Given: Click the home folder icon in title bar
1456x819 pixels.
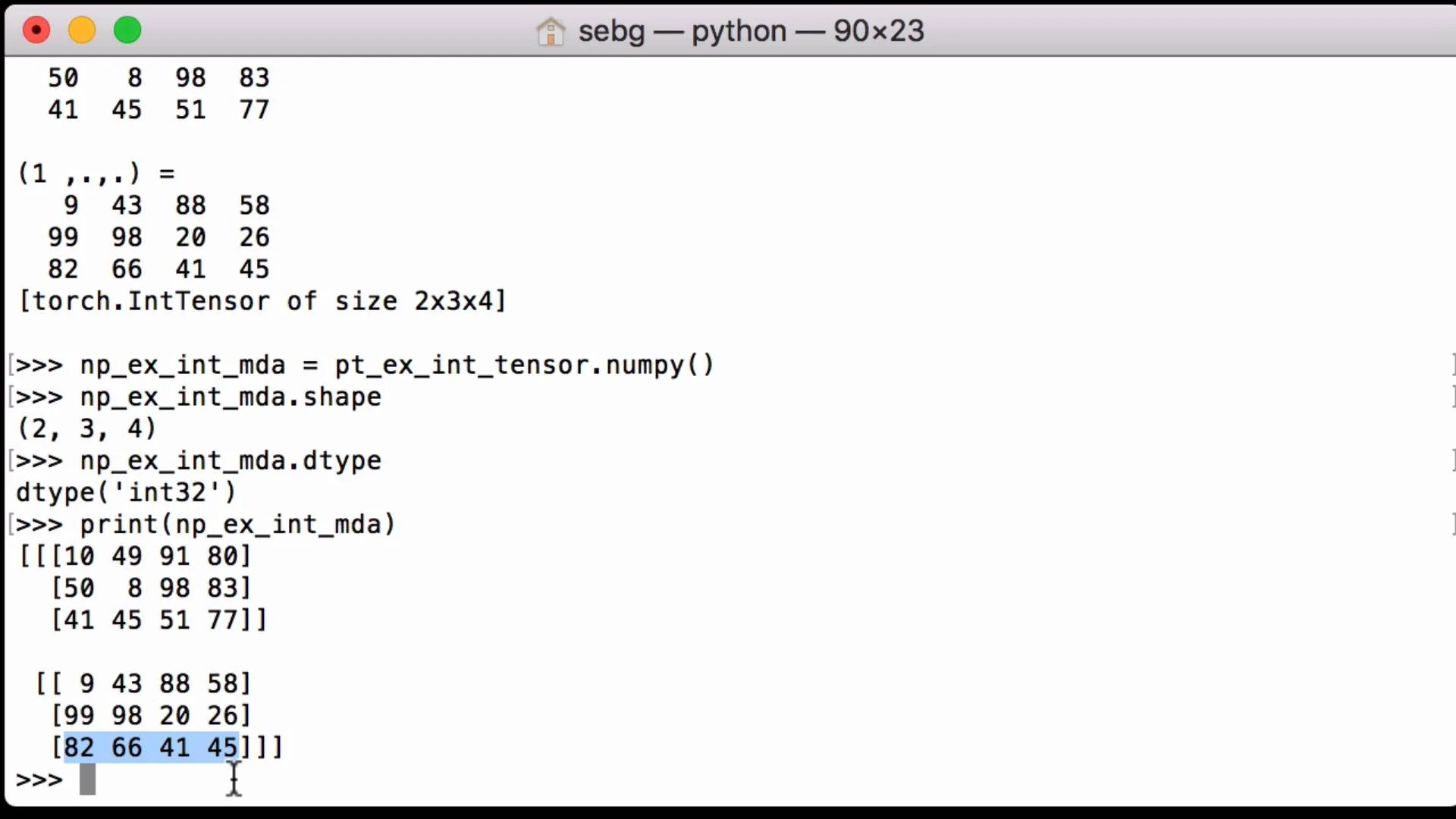Looking at the screenshot, I should (x=551, y=32).
